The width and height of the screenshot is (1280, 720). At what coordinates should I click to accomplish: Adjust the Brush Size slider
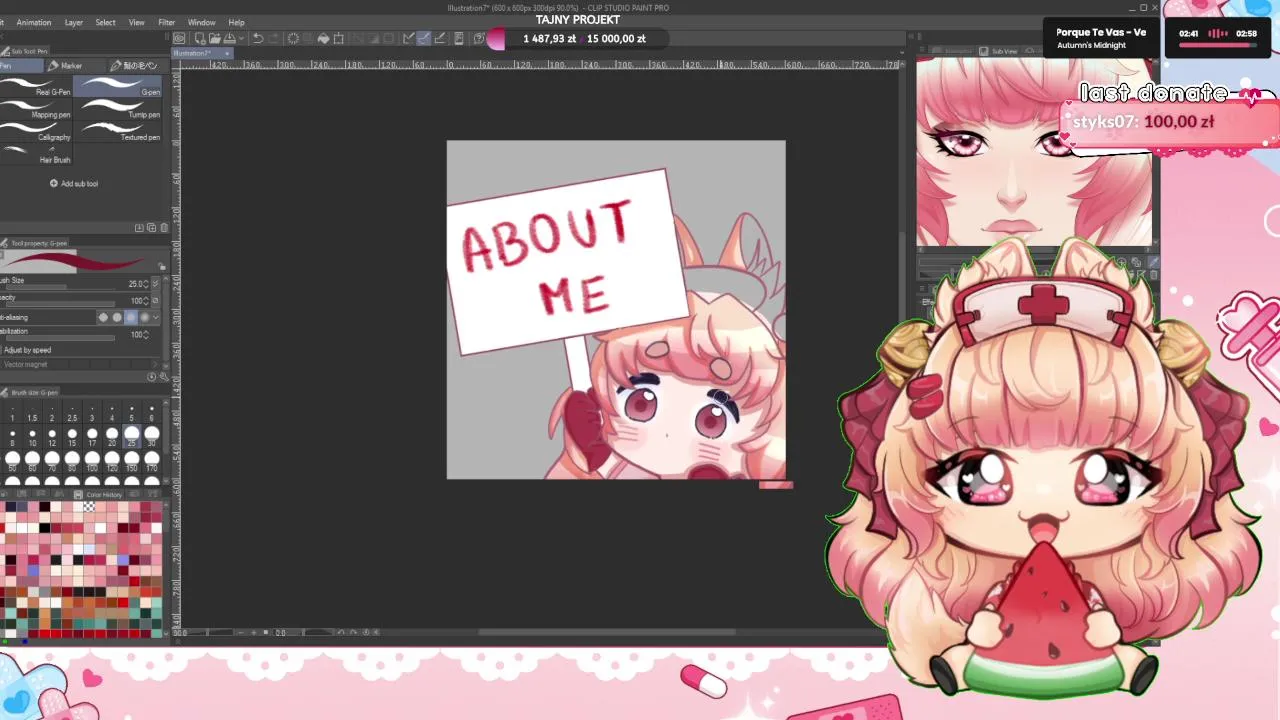[x=60, y=287]
